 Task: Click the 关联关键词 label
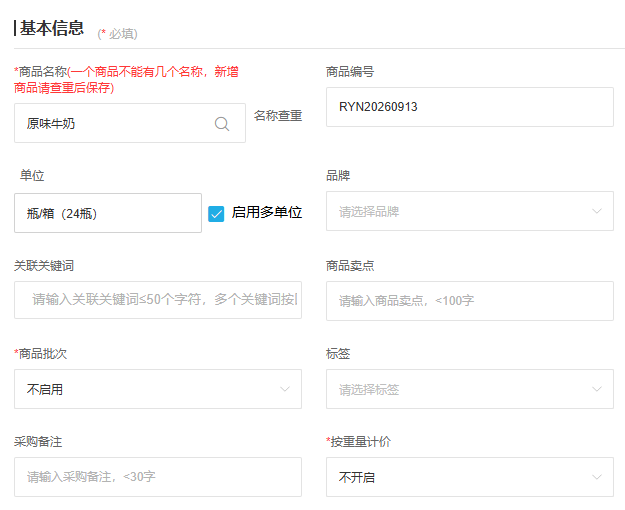(44, 266)
